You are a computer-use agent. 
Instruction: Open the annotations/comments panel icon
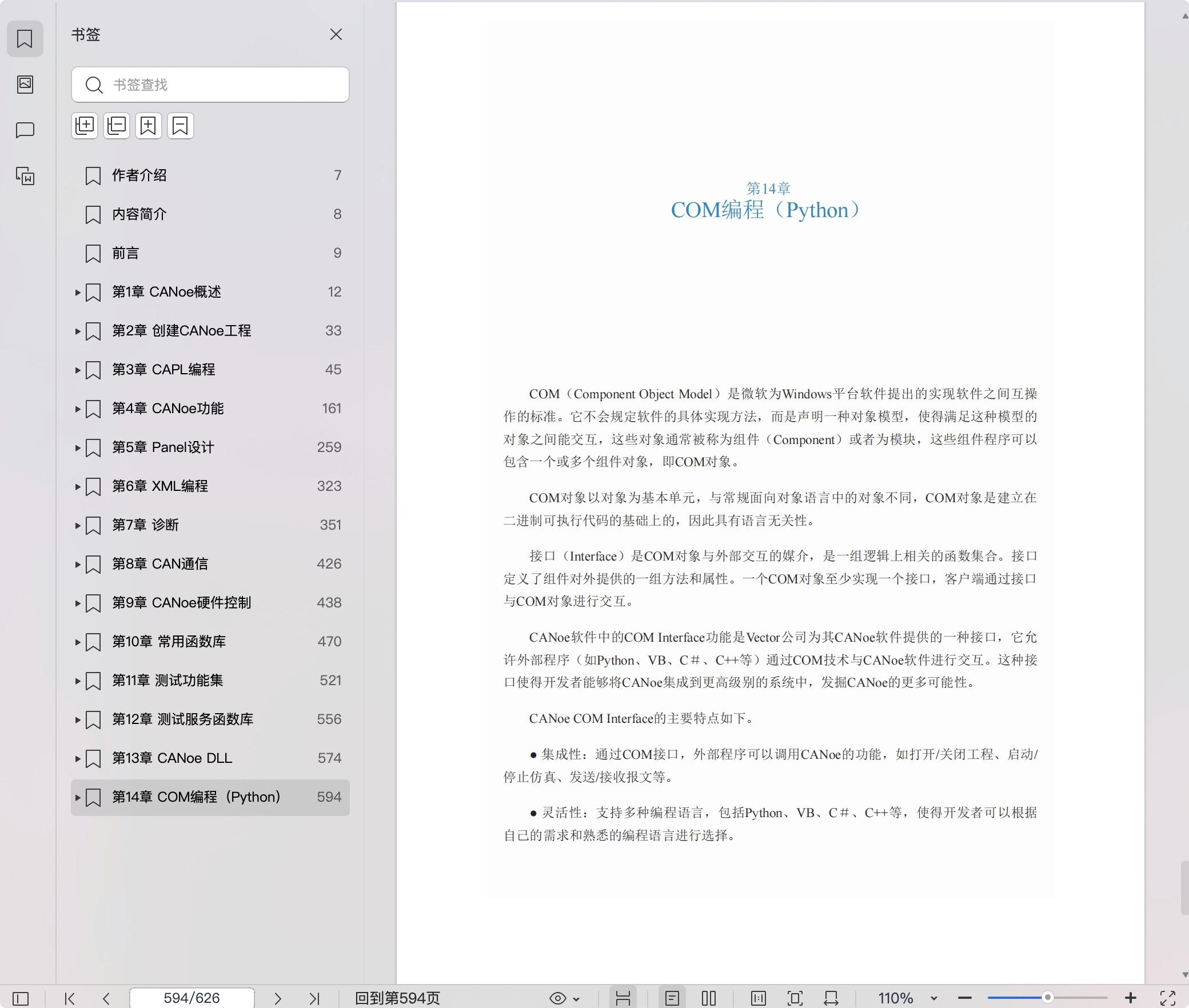coord(25,130)
